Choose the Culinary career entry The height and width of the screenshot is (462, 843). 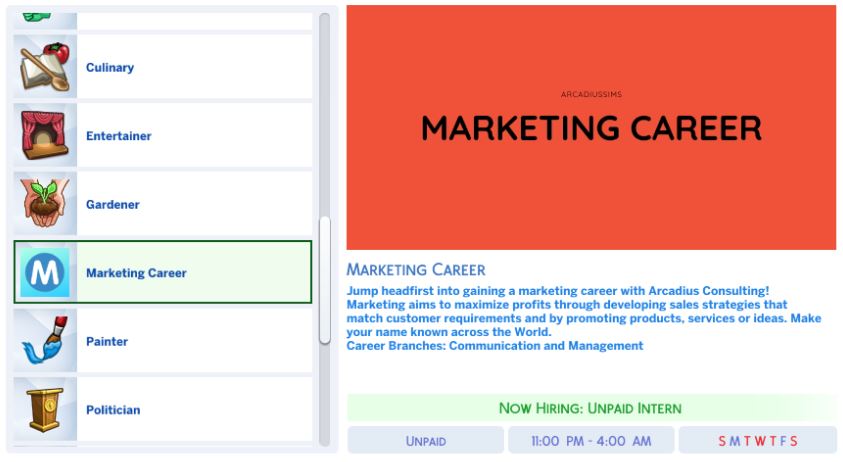(163, 67)
